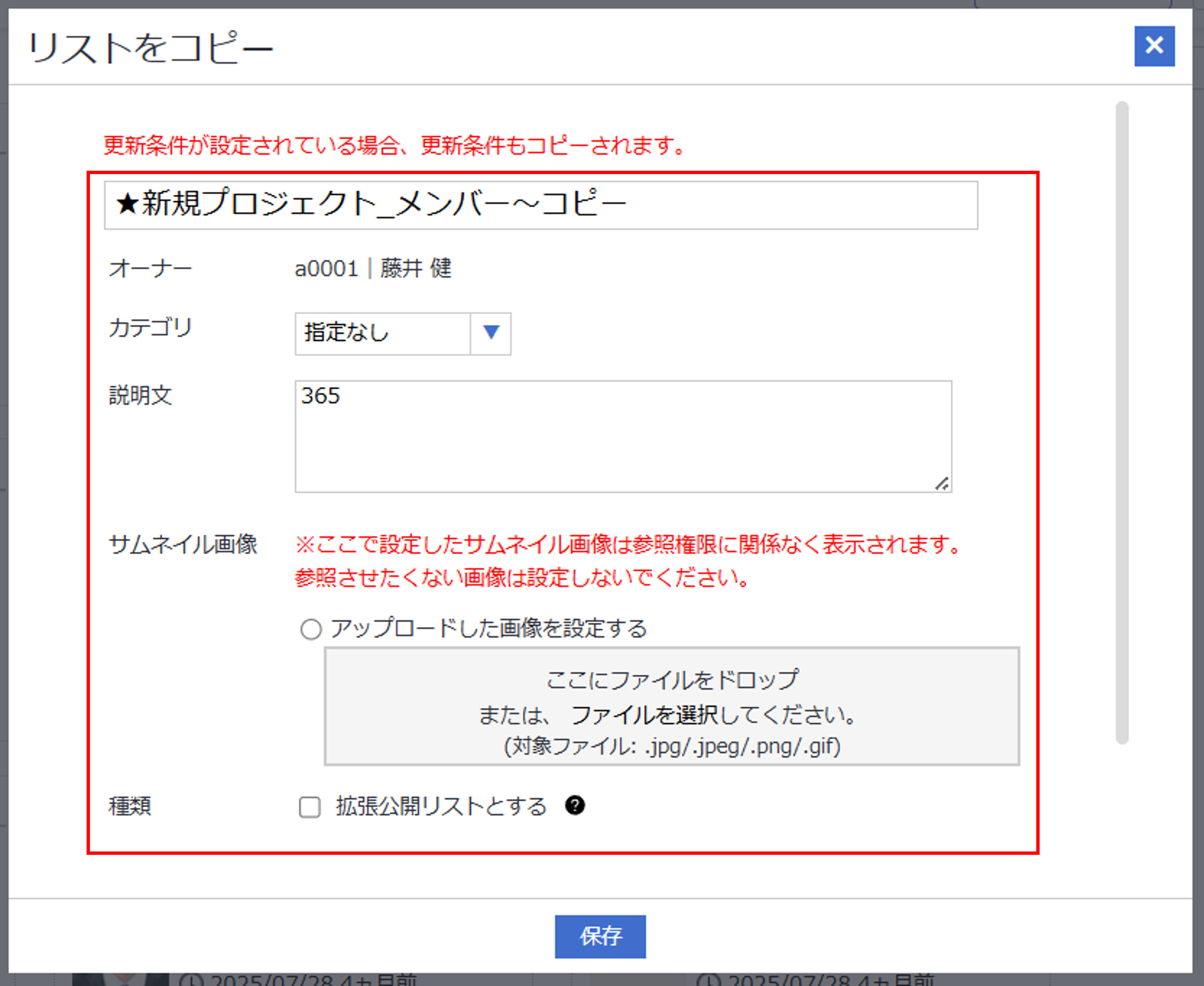Click the description textarea resize handle
This screenshot has width=1204, height=986.
942,484
